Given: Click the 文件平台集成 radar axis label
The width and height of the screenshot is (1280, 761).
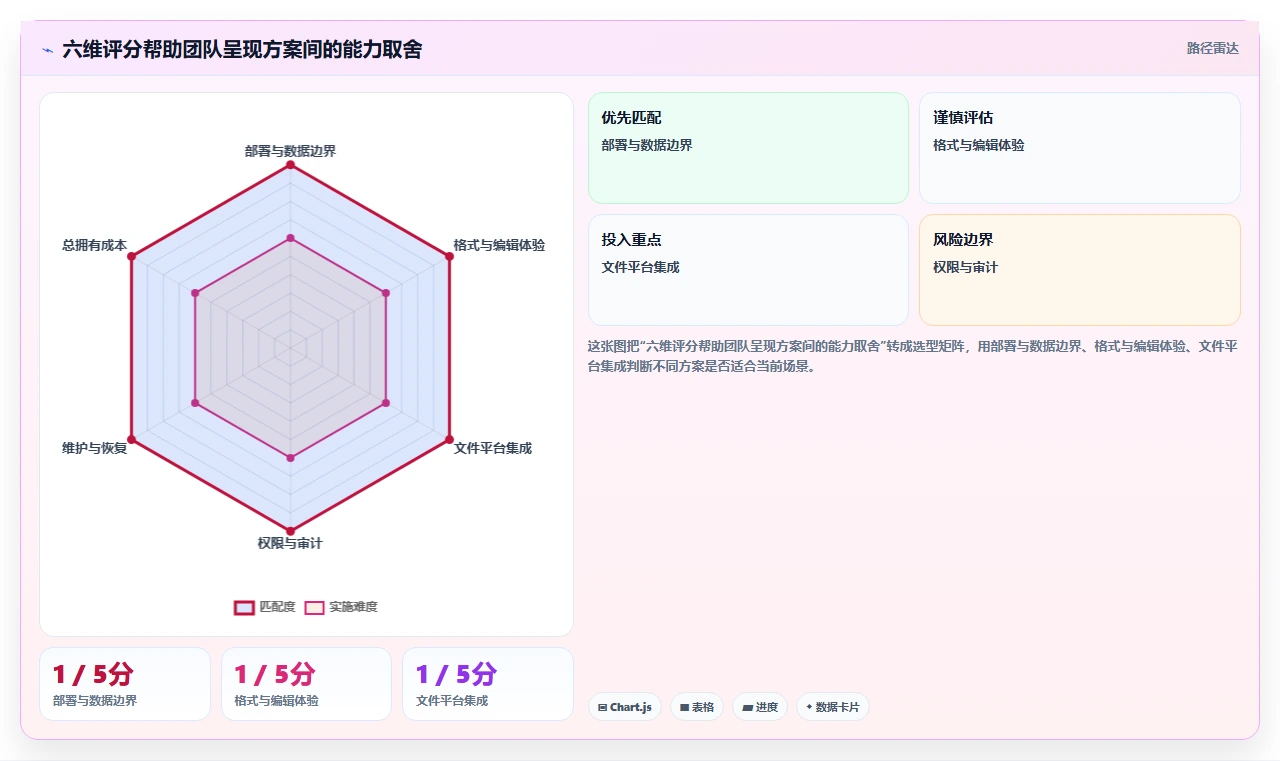Looking at the screenshot, I should [493, 448].
